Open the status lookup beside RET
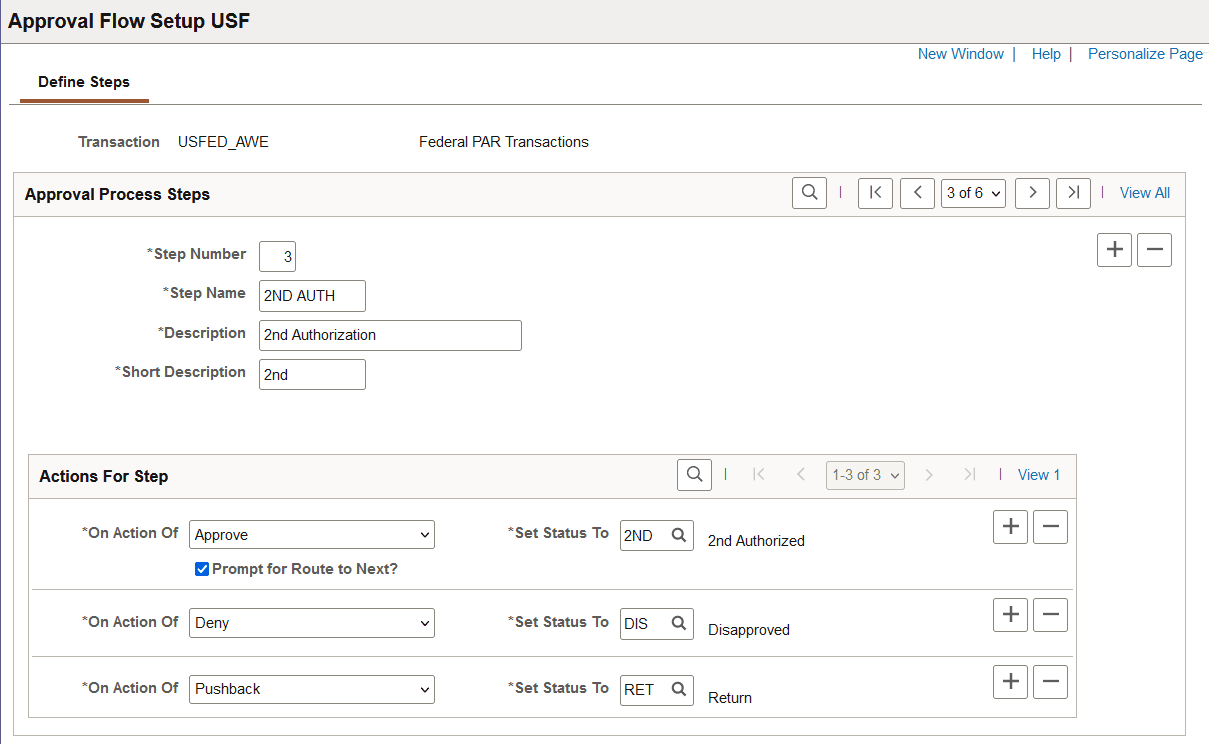 [679, 689]
